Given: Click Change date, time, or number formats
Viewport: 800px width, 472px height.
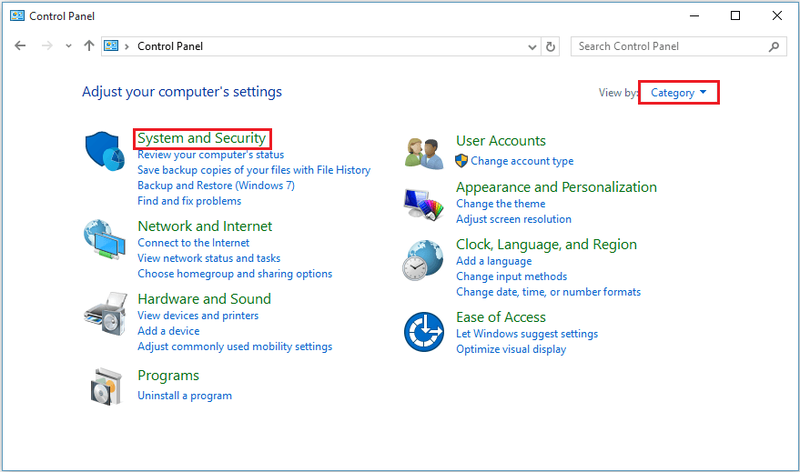Looking at the screenshot, I should point(548,292).
